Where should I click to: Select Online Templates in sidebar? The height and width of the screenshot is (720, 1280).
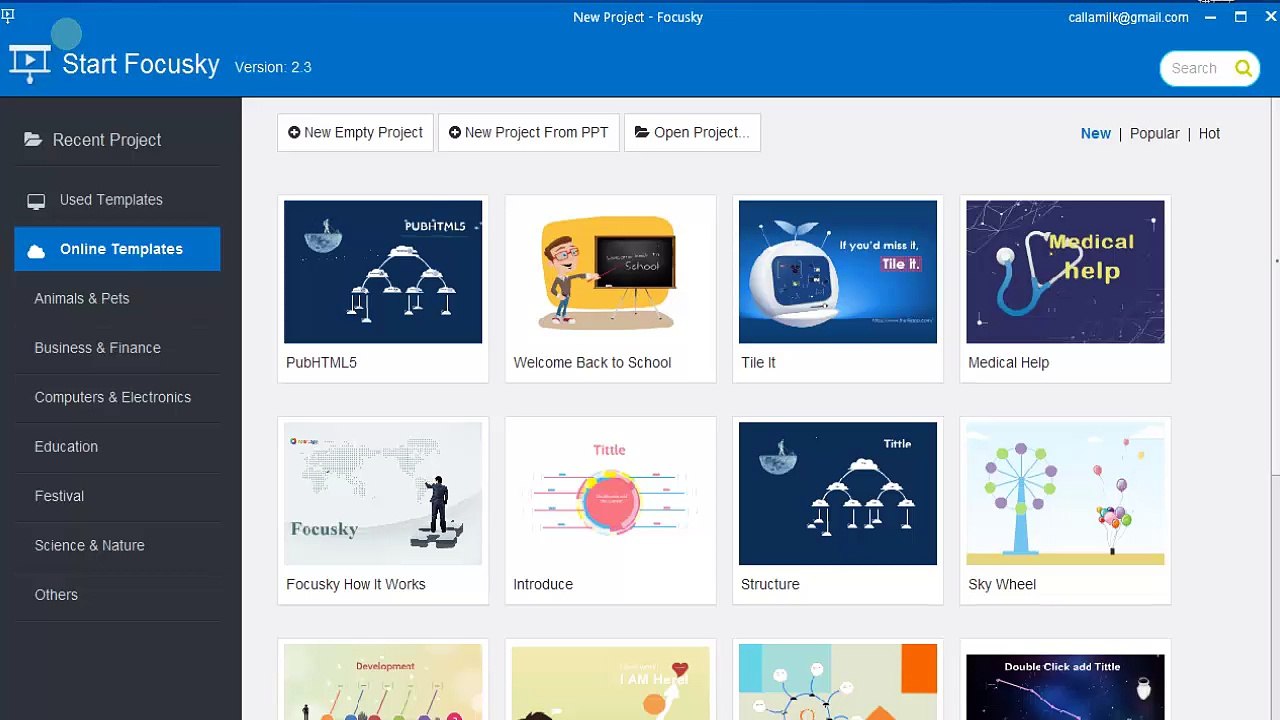coord(117,249)
